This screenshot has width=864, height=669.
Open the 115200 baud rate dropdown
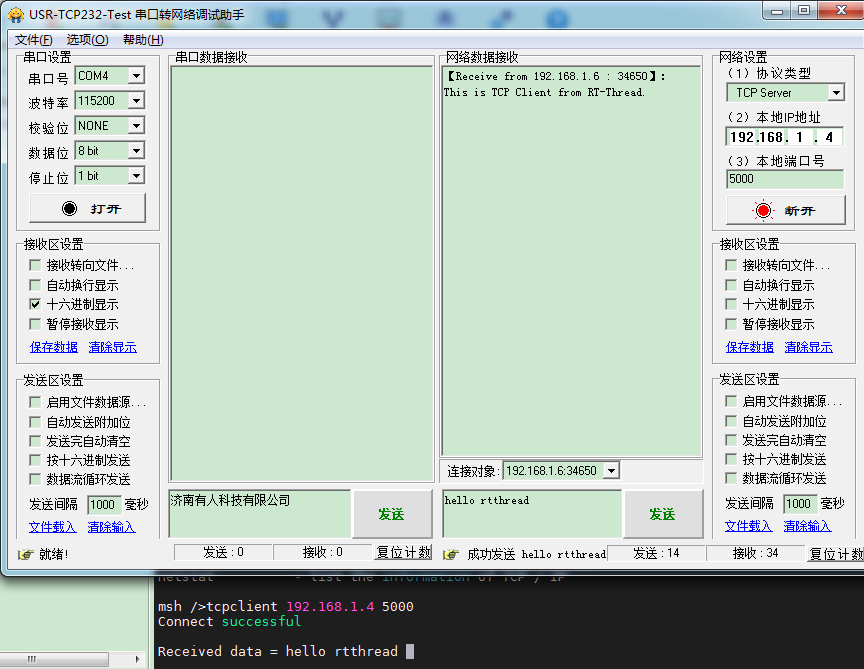tap(138, 100)
